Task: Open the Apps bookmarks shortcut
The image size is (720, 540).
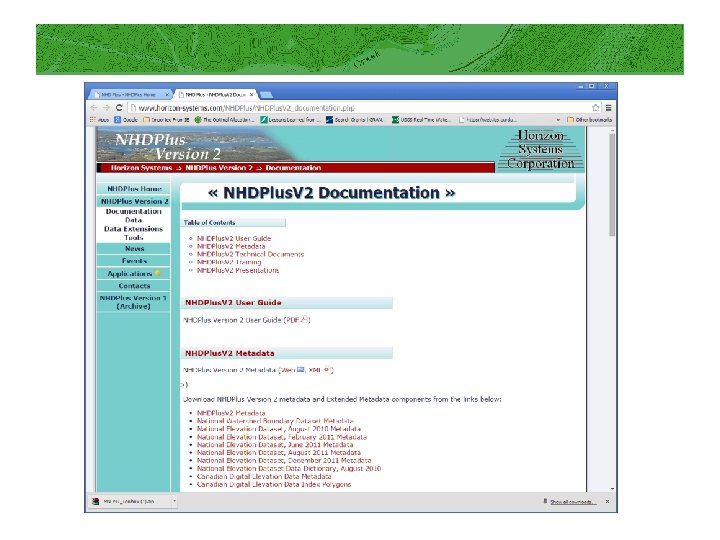Action: pos(100,120)
